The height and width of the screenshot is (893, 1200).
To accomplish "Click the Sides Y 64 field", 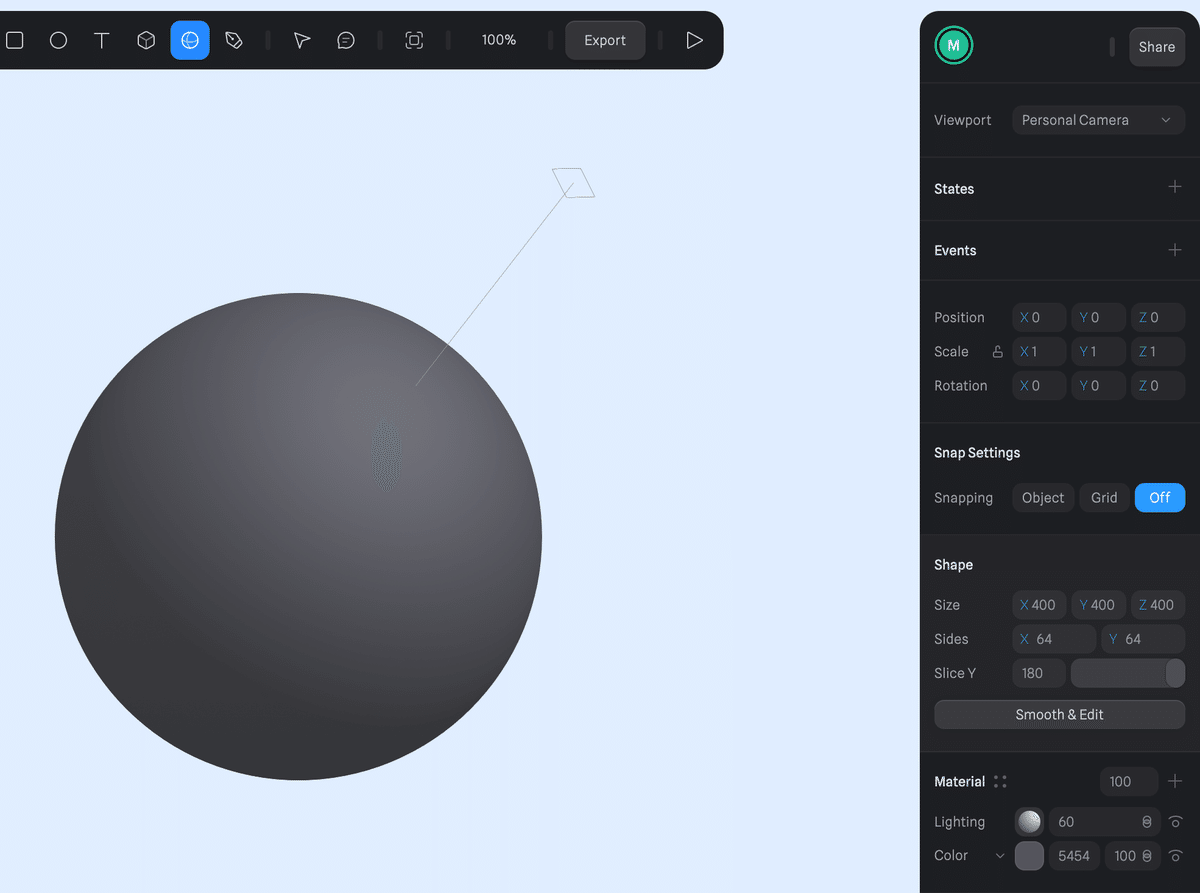I will coord(1143,639).
